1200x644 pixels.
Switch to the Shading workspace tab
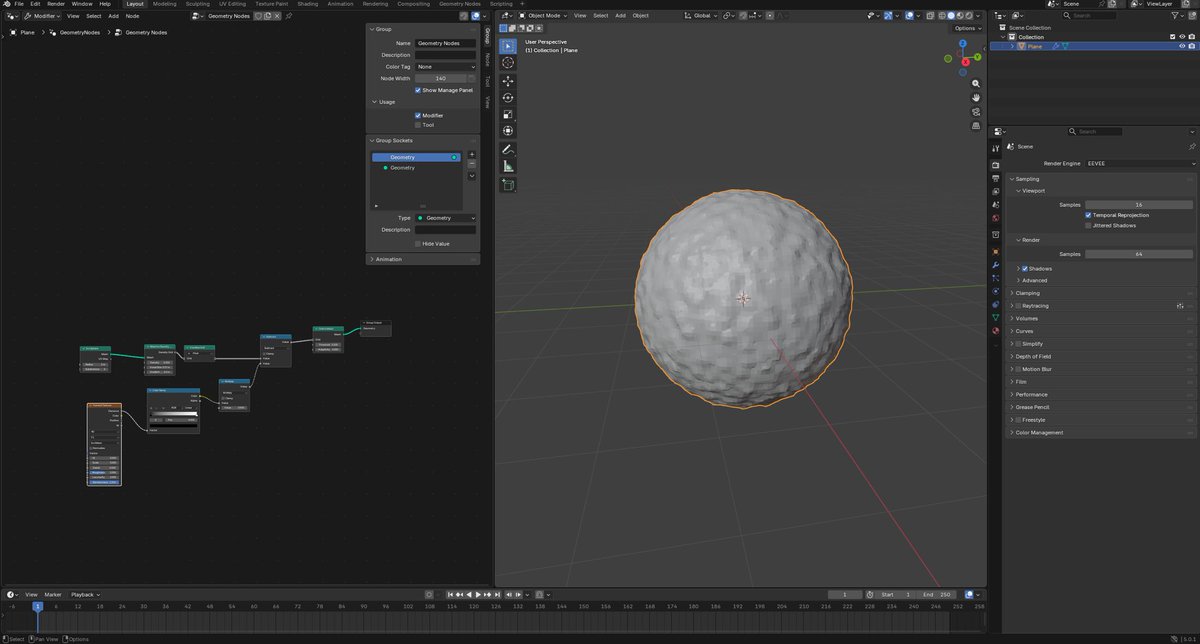[x=307, y=4]
